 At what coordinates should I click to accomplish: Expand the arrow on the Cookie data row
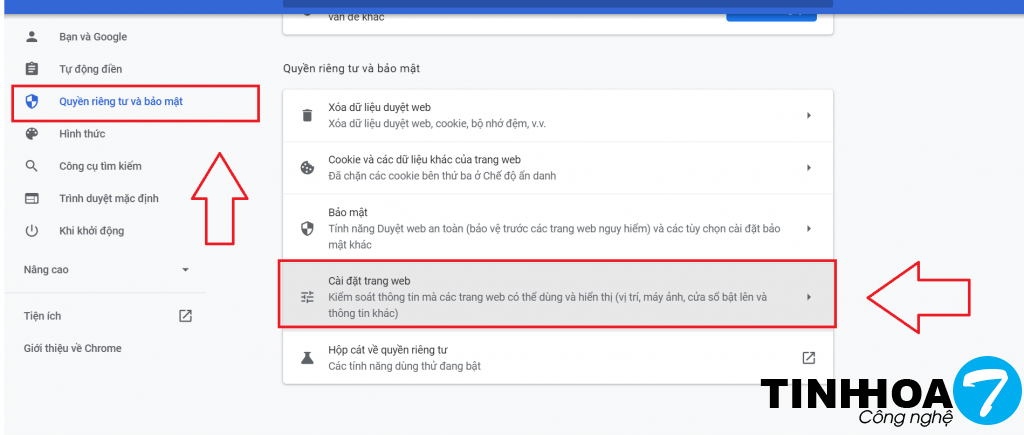(808, 168)
